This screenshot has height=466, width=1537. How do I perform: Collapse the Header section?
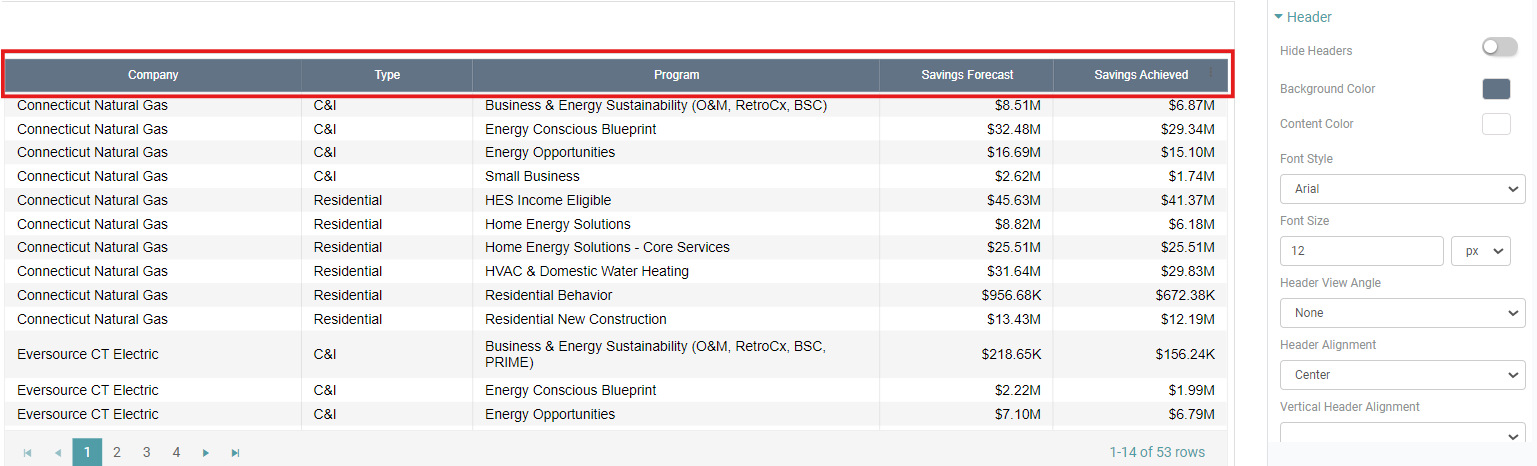(x=1279, y=17)
